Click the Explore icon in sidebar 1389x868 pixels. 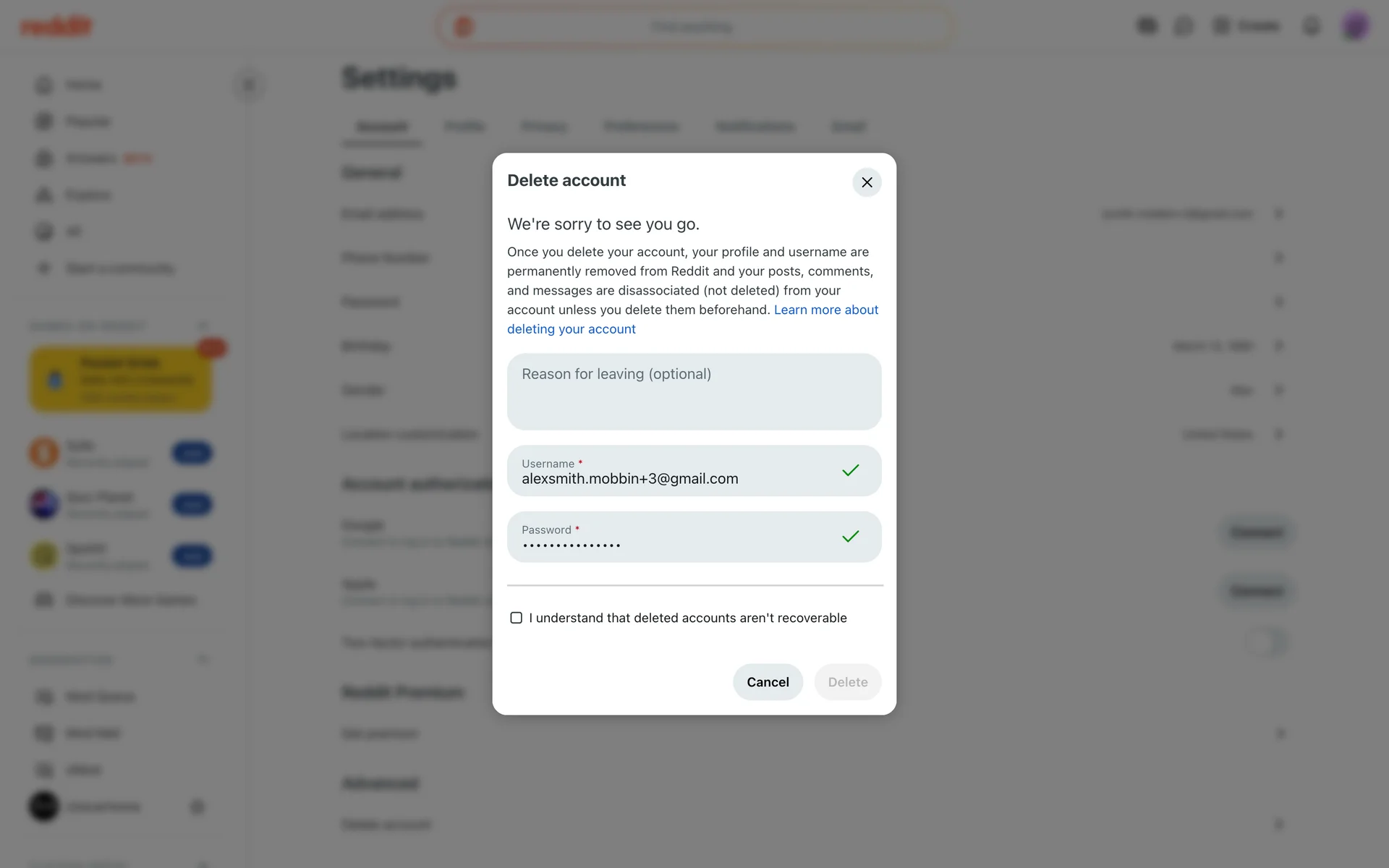(44, 195)
